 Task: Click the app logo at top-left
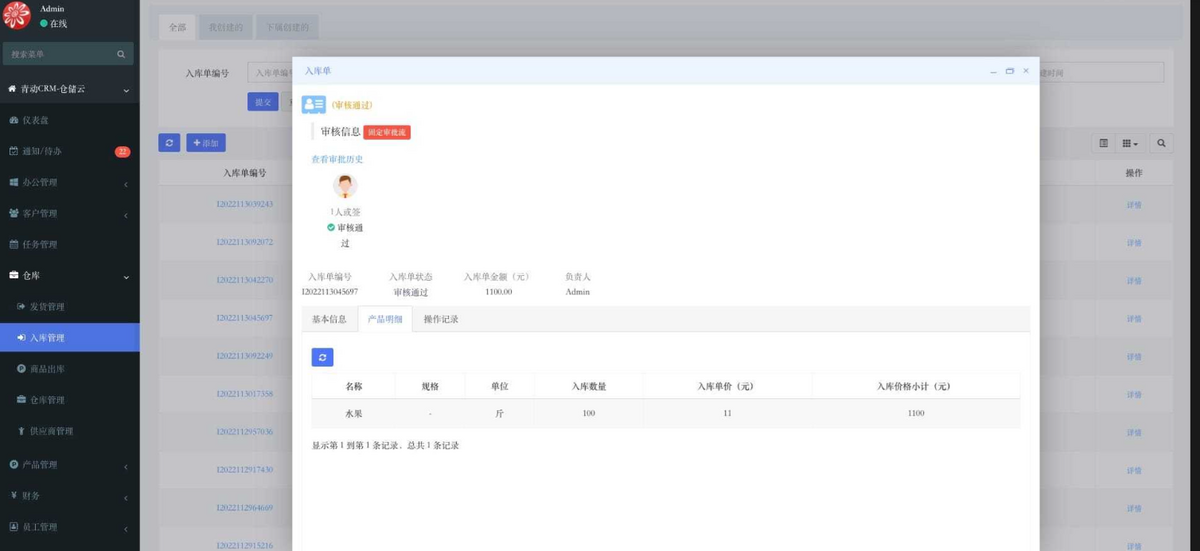[17, 15]
